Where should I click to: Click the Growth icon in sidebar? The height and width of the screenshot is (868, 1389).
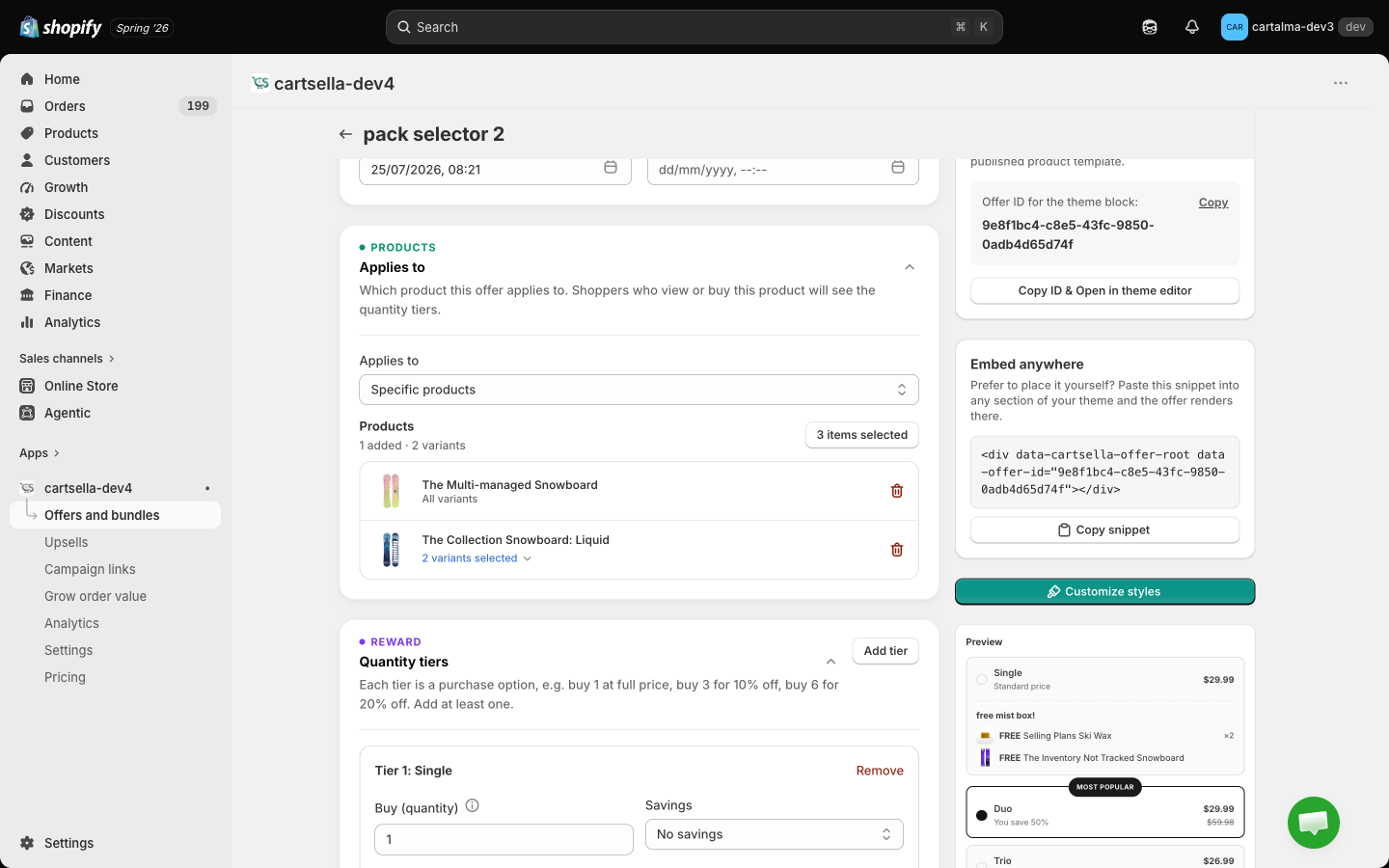(x=27, y=187)
